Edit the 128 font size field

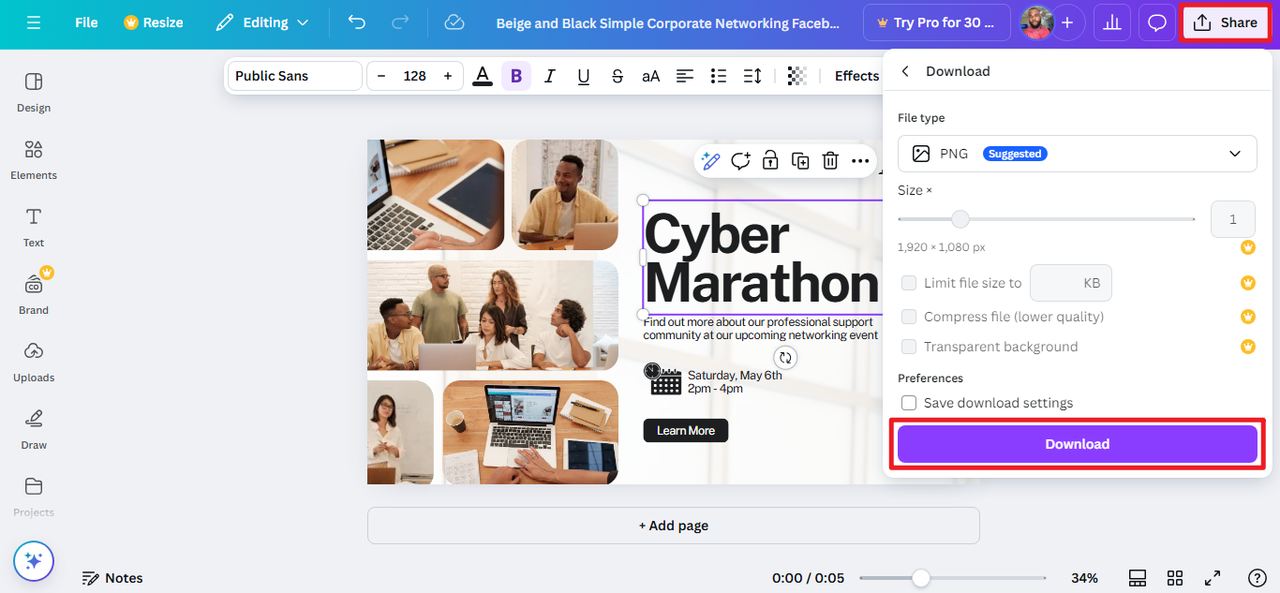414,76
